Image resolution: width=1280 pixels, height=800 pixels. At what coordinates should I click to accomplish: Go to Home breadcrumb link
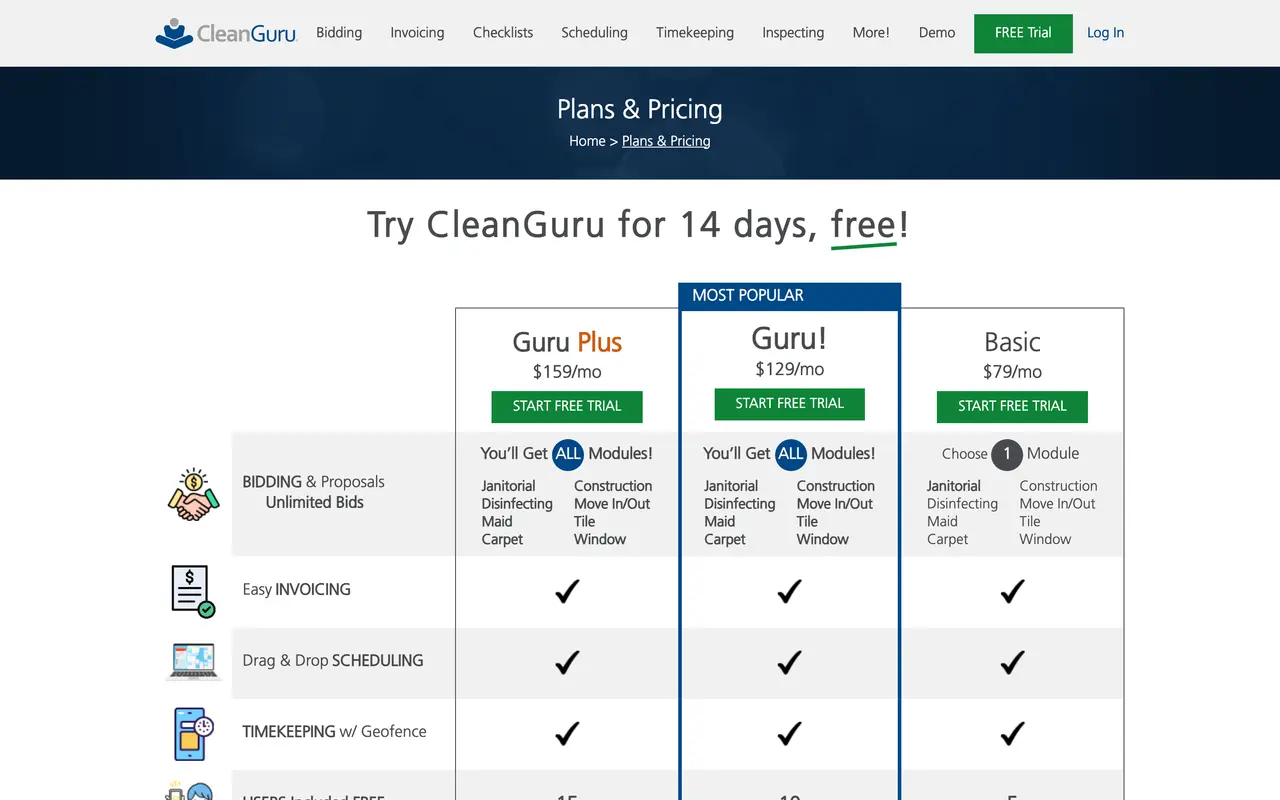click(587, 141)
